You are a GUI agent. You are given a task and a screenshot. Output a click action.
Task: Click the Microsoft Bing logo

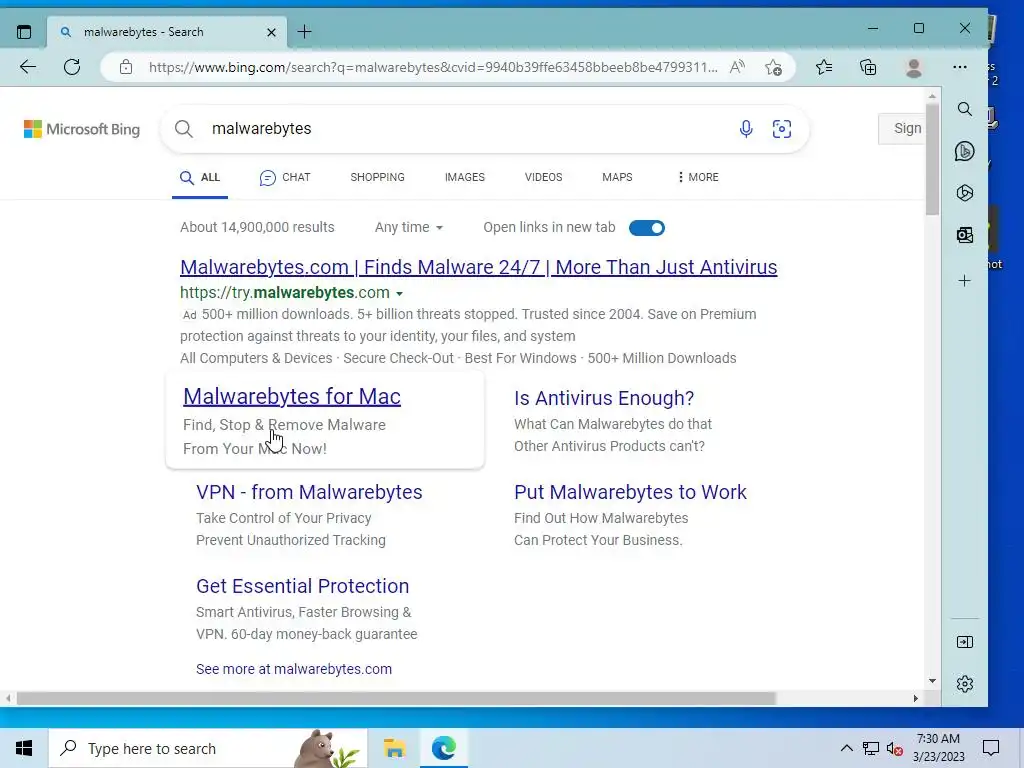82,129
